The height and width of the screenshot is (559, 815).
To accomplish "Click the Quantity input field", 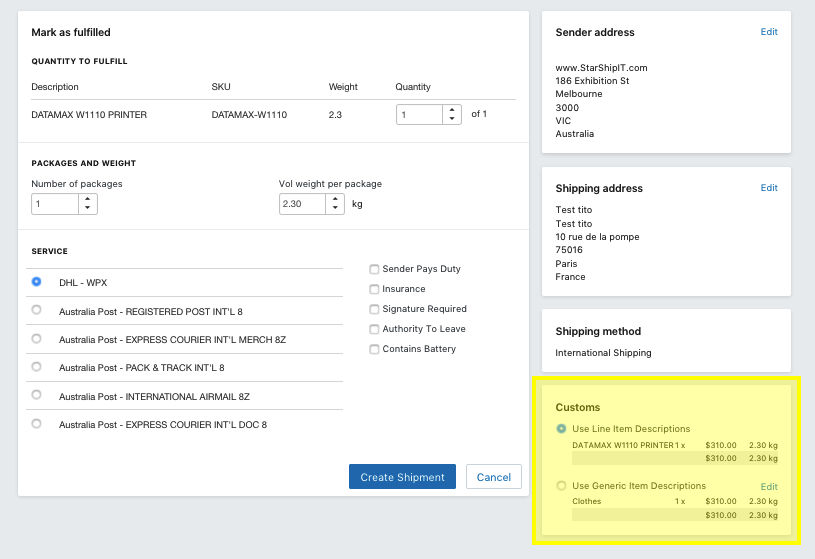I will [419, 114].
